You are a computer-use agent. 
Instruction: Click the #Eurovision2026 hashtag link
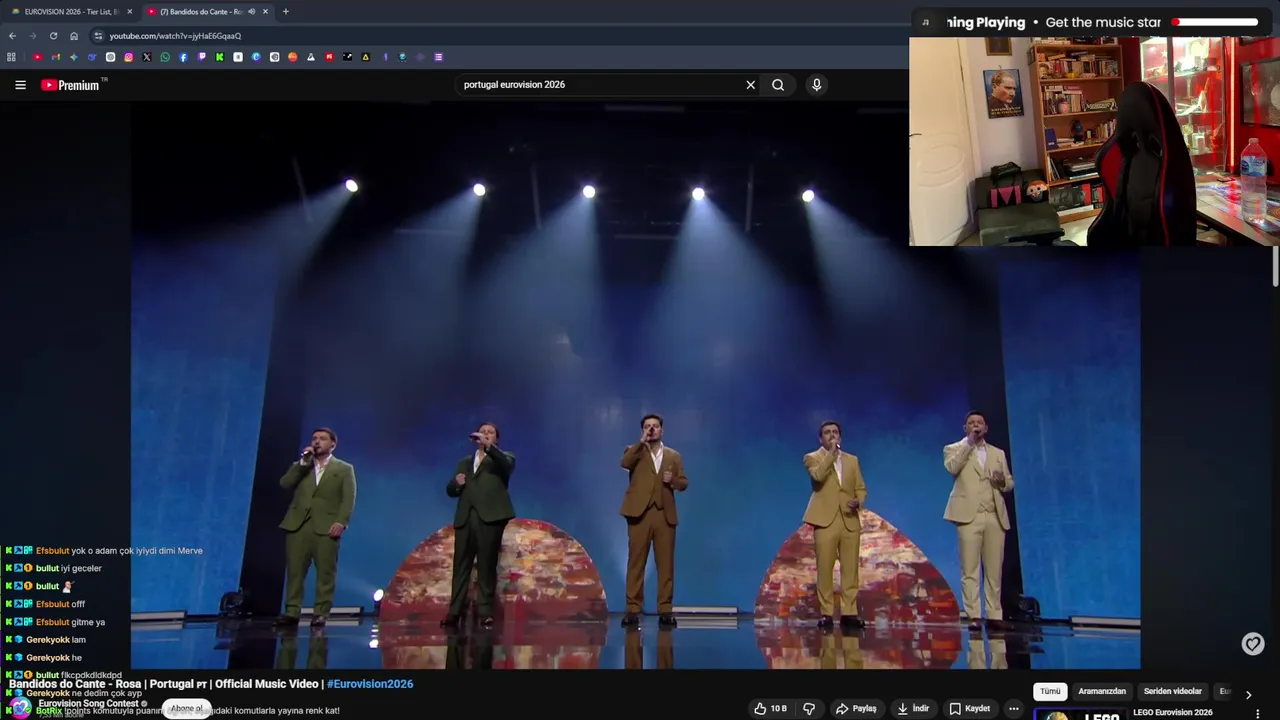coord(370,684)
